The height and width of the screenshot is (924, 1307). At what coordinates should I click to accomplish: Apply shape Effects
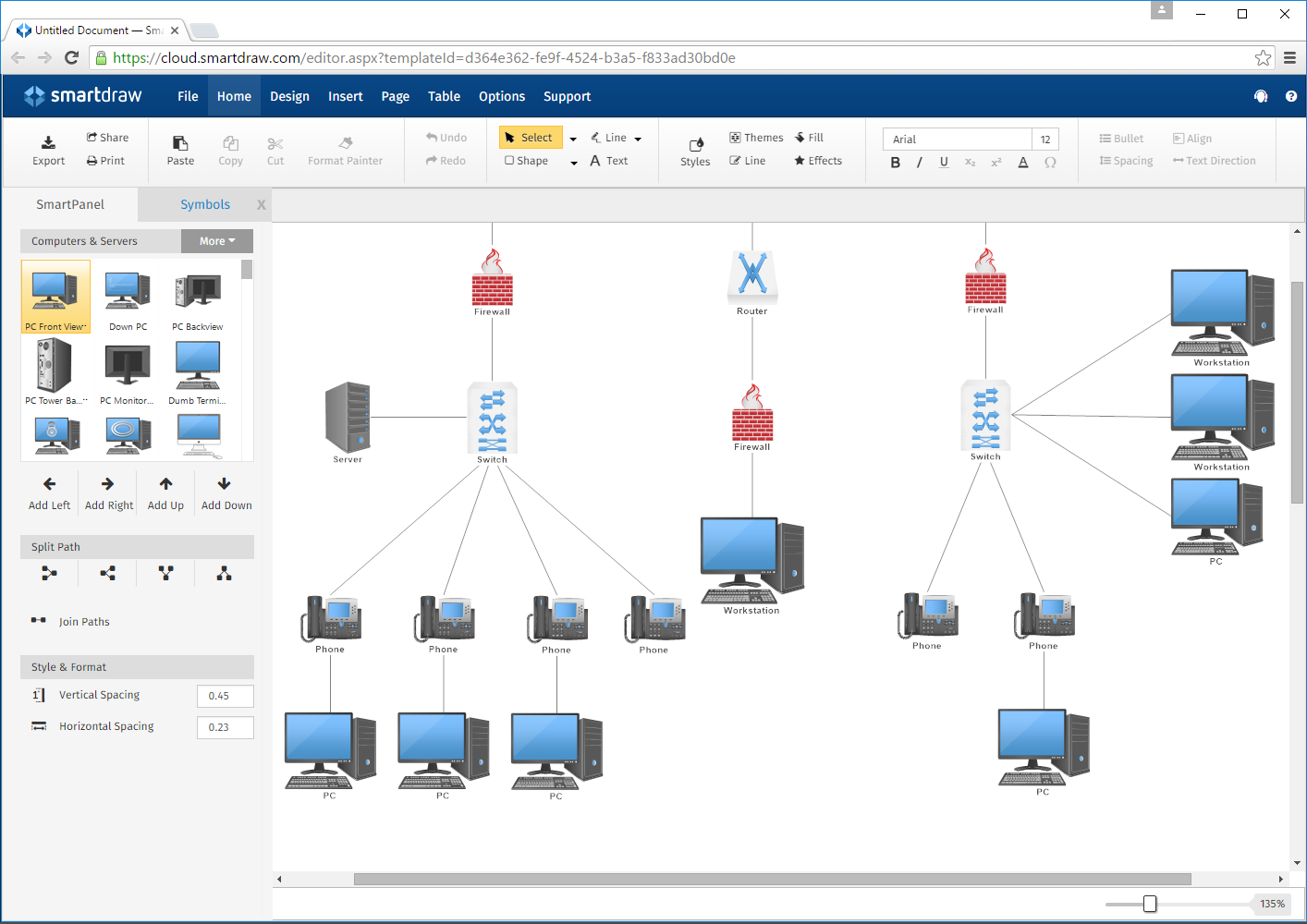[817, 160]
